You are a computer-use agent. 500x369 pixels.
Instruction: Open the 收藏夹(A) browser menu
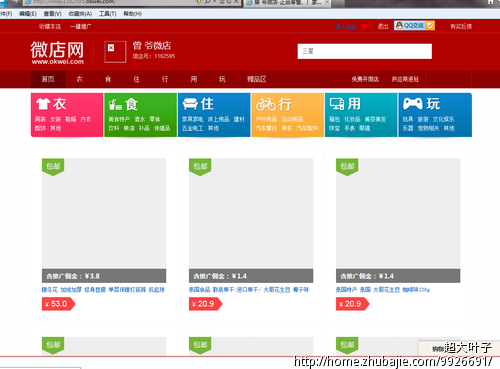pos(80,14)
